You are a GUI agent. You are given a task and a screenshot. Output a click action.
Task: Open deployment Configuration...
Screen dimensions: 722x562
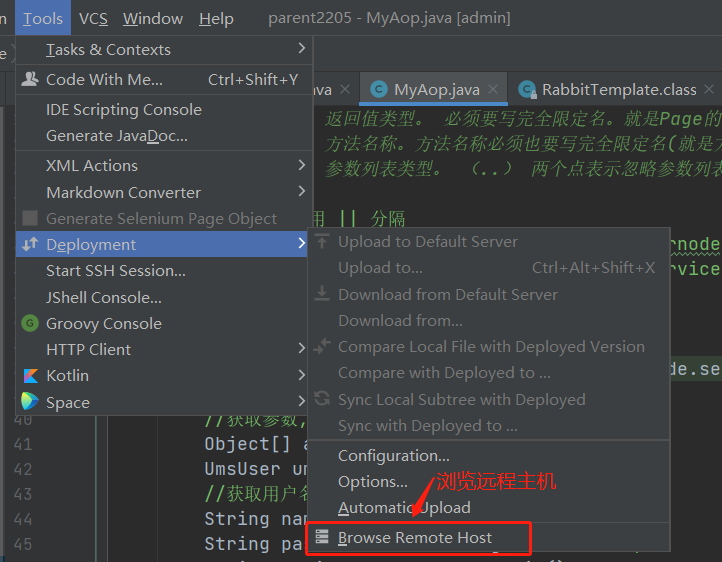(489, 456)
